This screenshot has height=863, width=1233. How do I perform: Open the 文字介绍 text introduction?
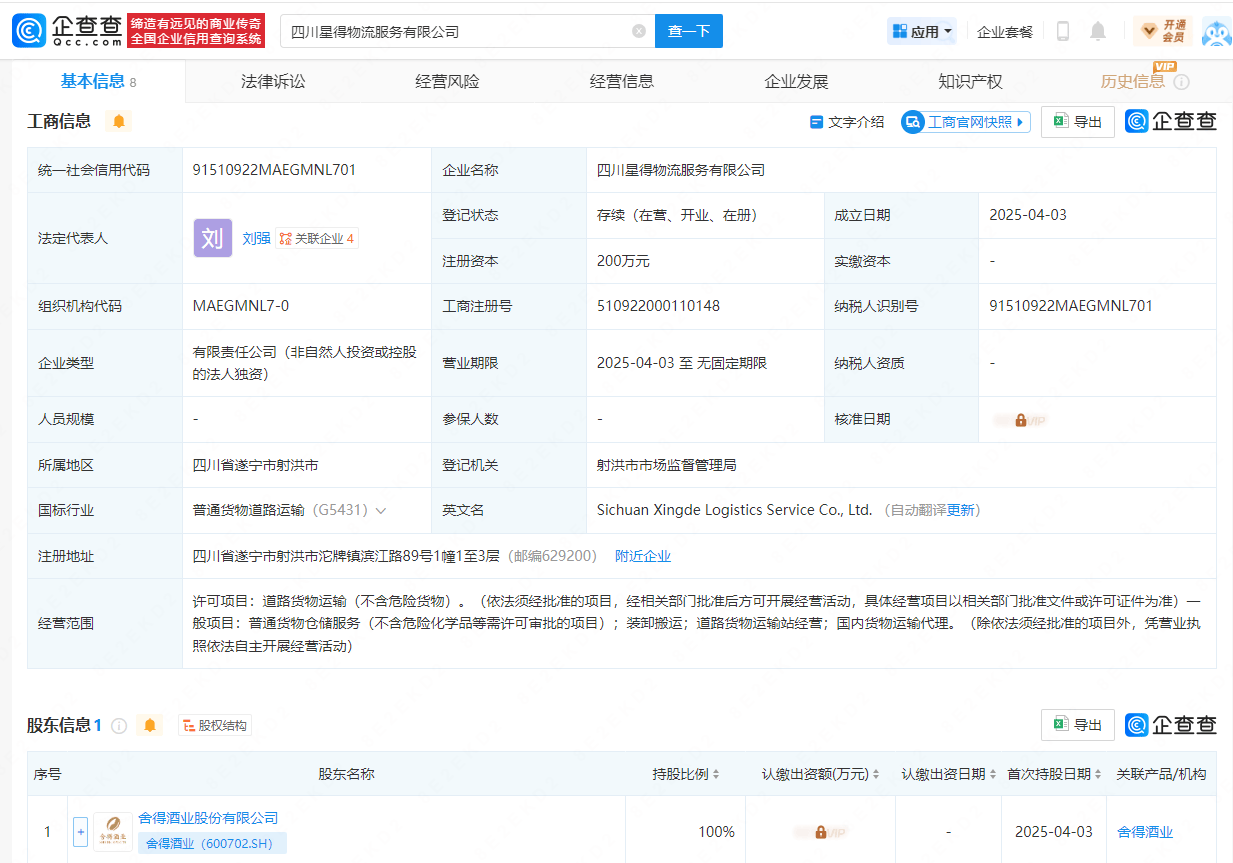tap(847, 122)
